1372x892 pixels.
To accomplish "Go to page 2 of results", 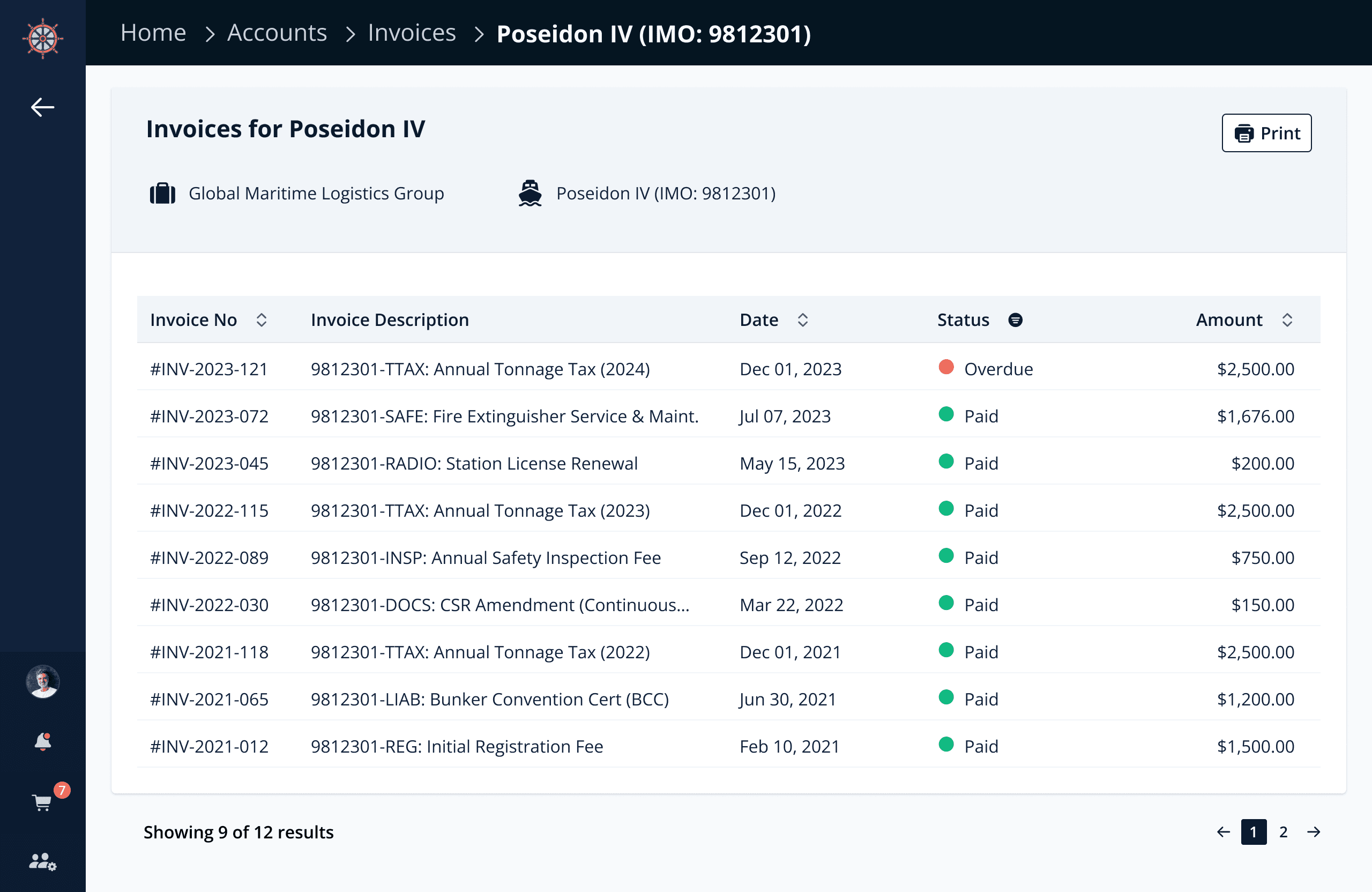I will click(x=1283, y=832).
